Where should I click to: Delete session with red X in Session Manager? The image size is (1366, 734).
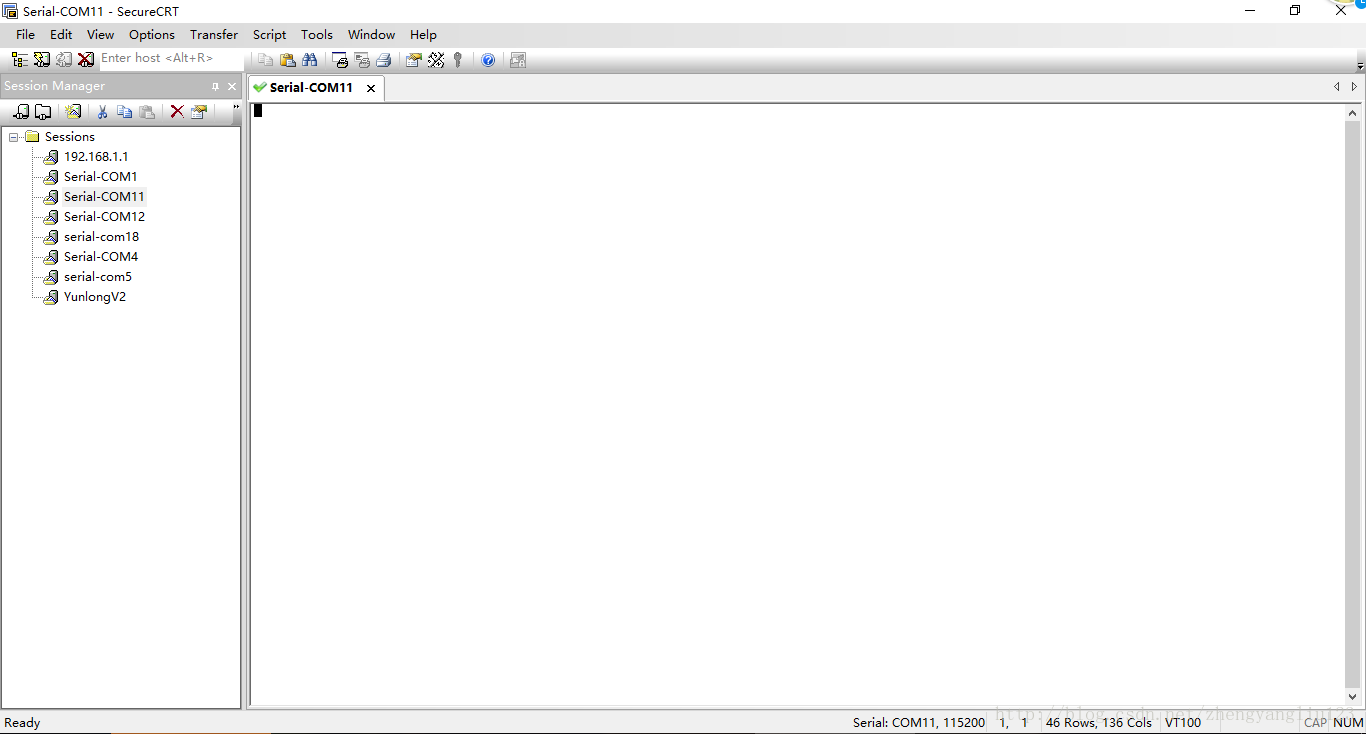point(177,112)
